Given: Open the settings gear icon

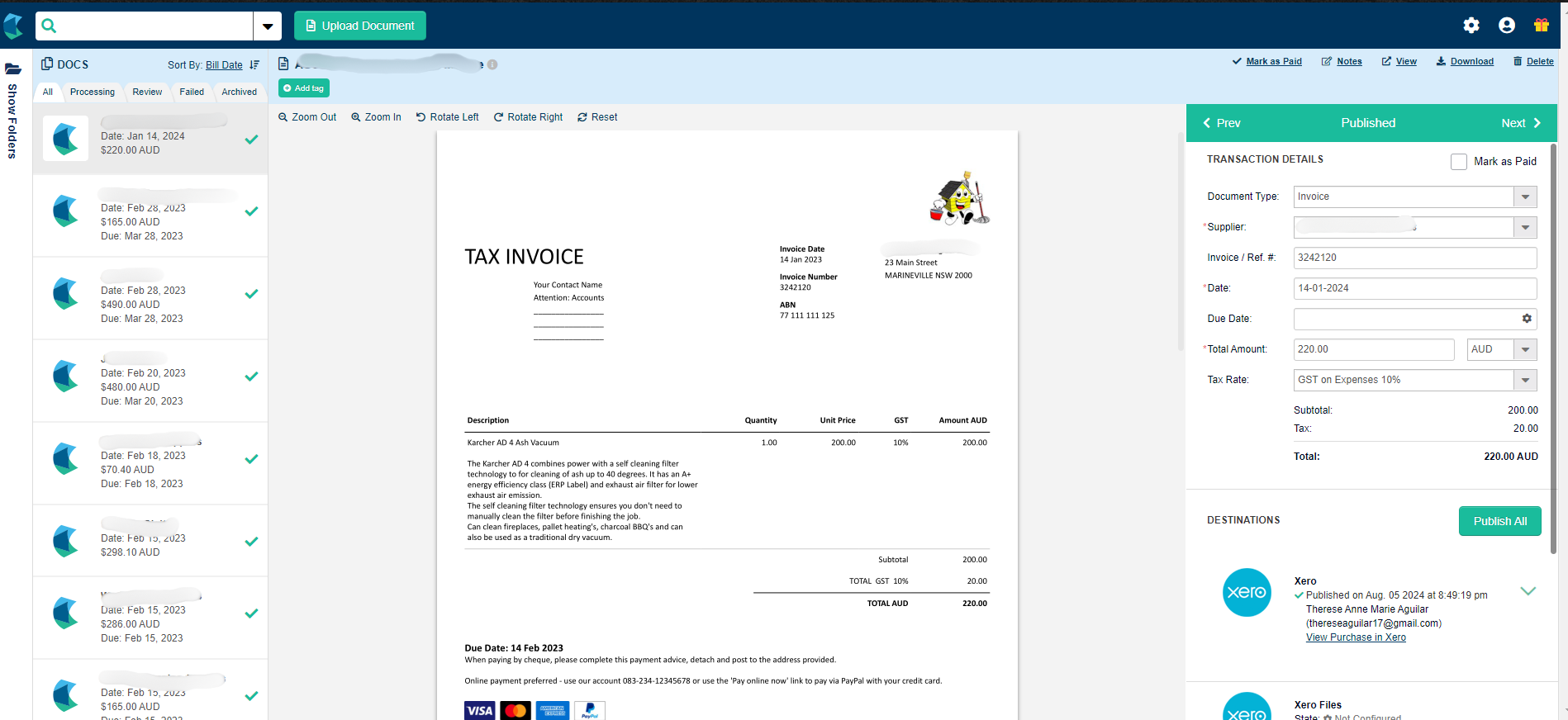Looking at the screenshot, I should tap(1471, 26).
